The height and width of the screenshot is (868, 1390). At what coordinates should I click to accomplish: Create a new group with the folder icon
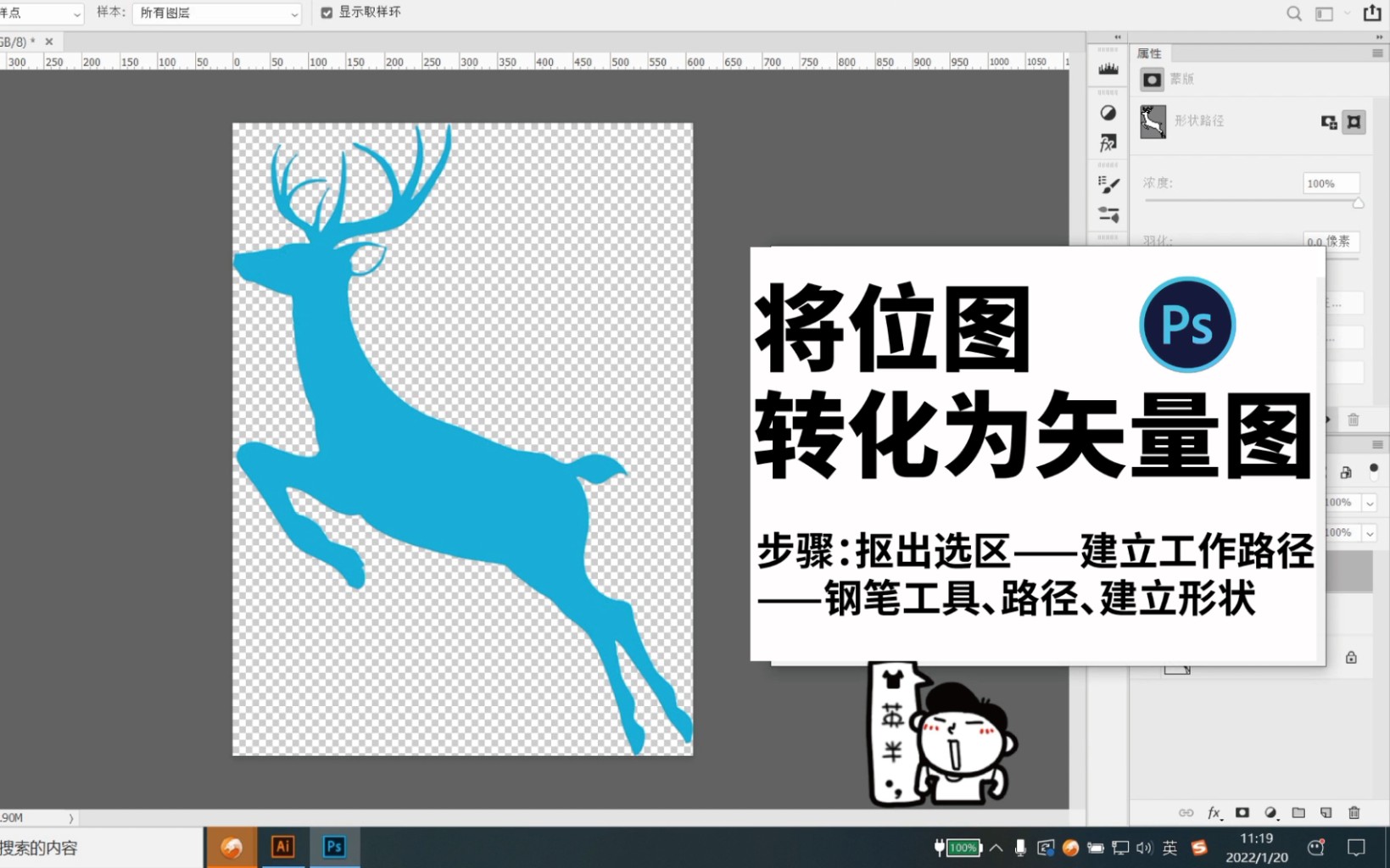(1299, 812)
